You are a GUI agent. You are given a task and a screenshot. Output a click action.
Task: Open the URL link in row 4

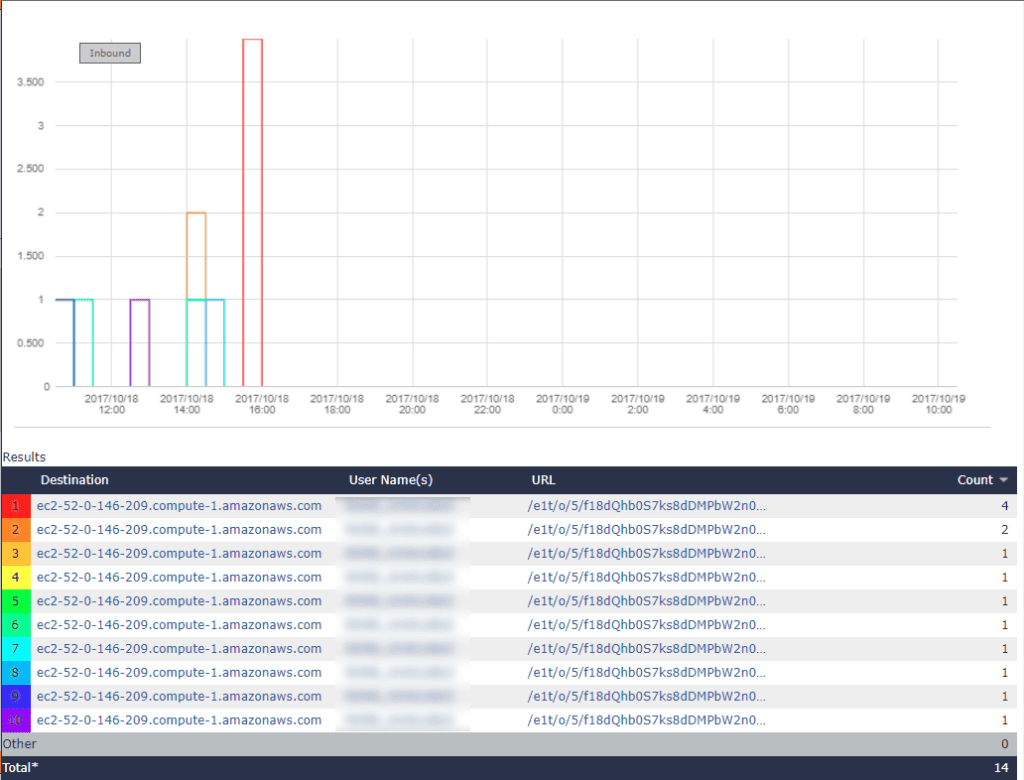coord(647,577)
